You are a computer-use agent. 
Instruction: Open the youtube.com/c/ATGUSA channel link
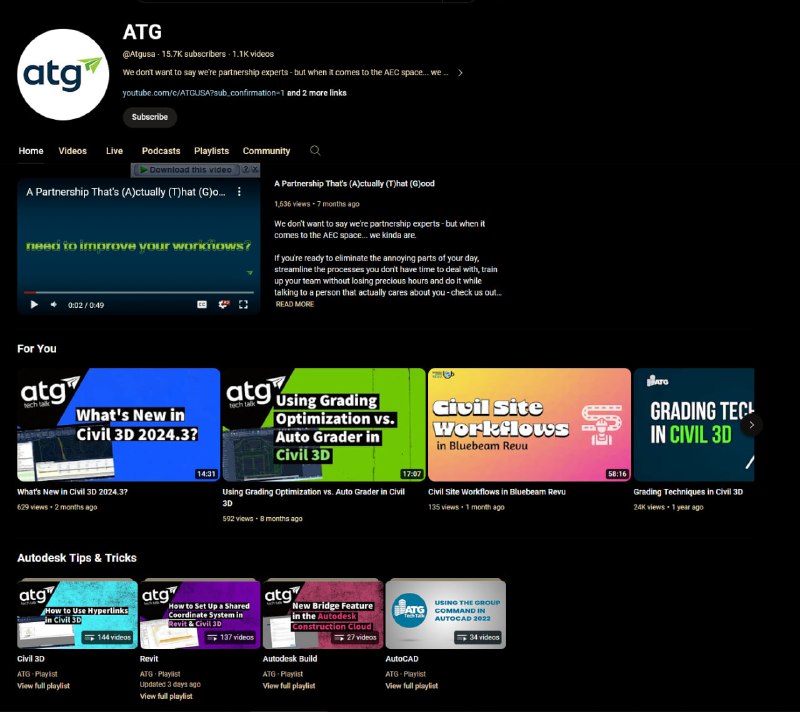pyautogui.click(x=204, y=93)
